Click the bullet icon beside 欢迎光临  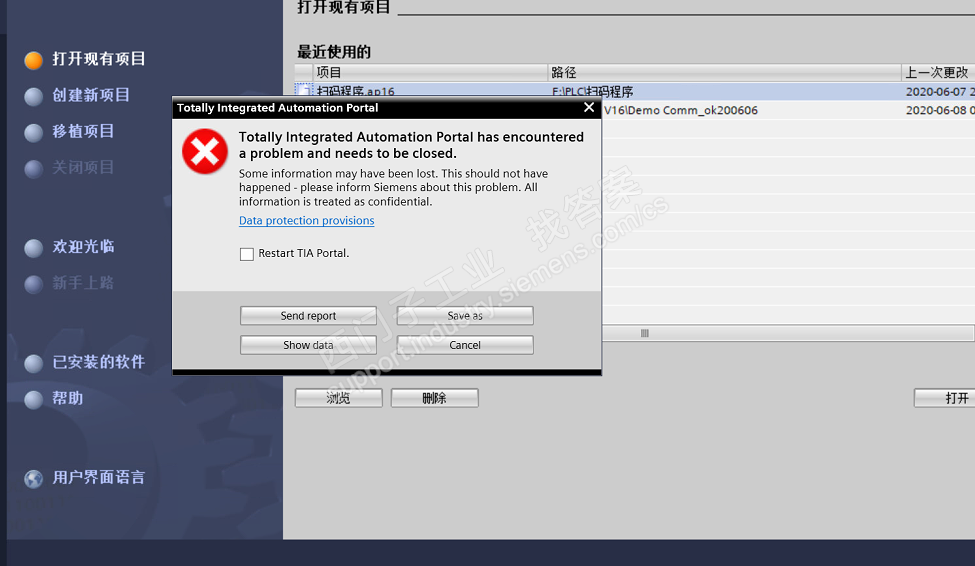point(34,248)
